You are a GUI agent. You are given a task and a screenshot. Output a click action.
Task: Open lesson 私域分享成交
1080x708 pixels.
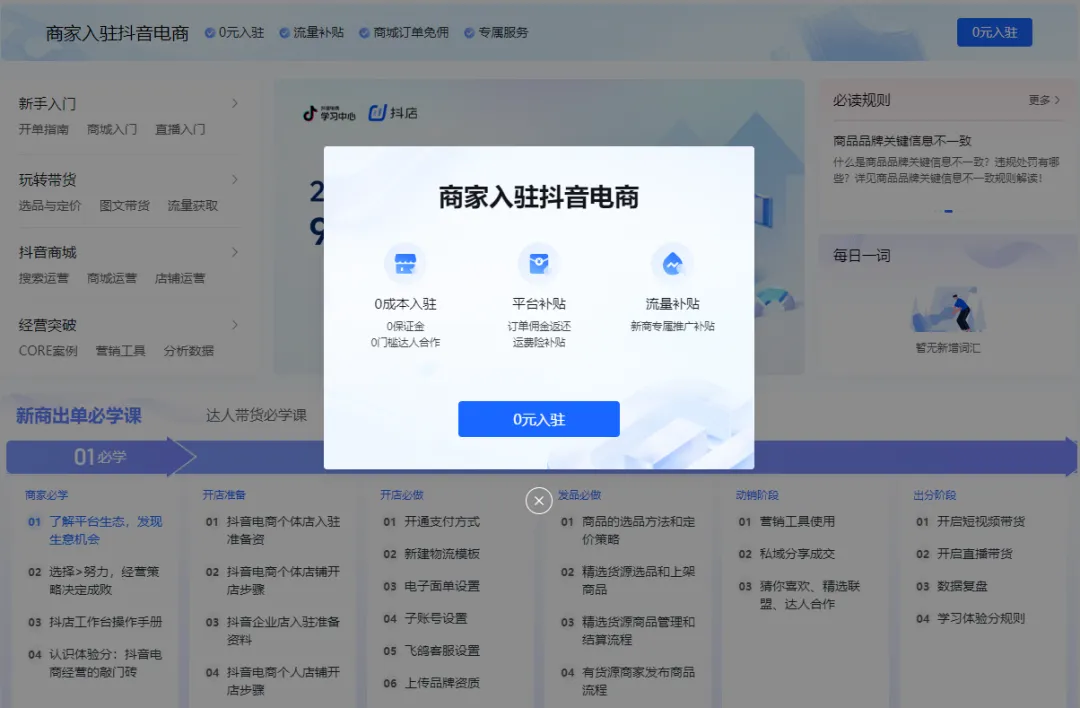(x=797, y=554)
